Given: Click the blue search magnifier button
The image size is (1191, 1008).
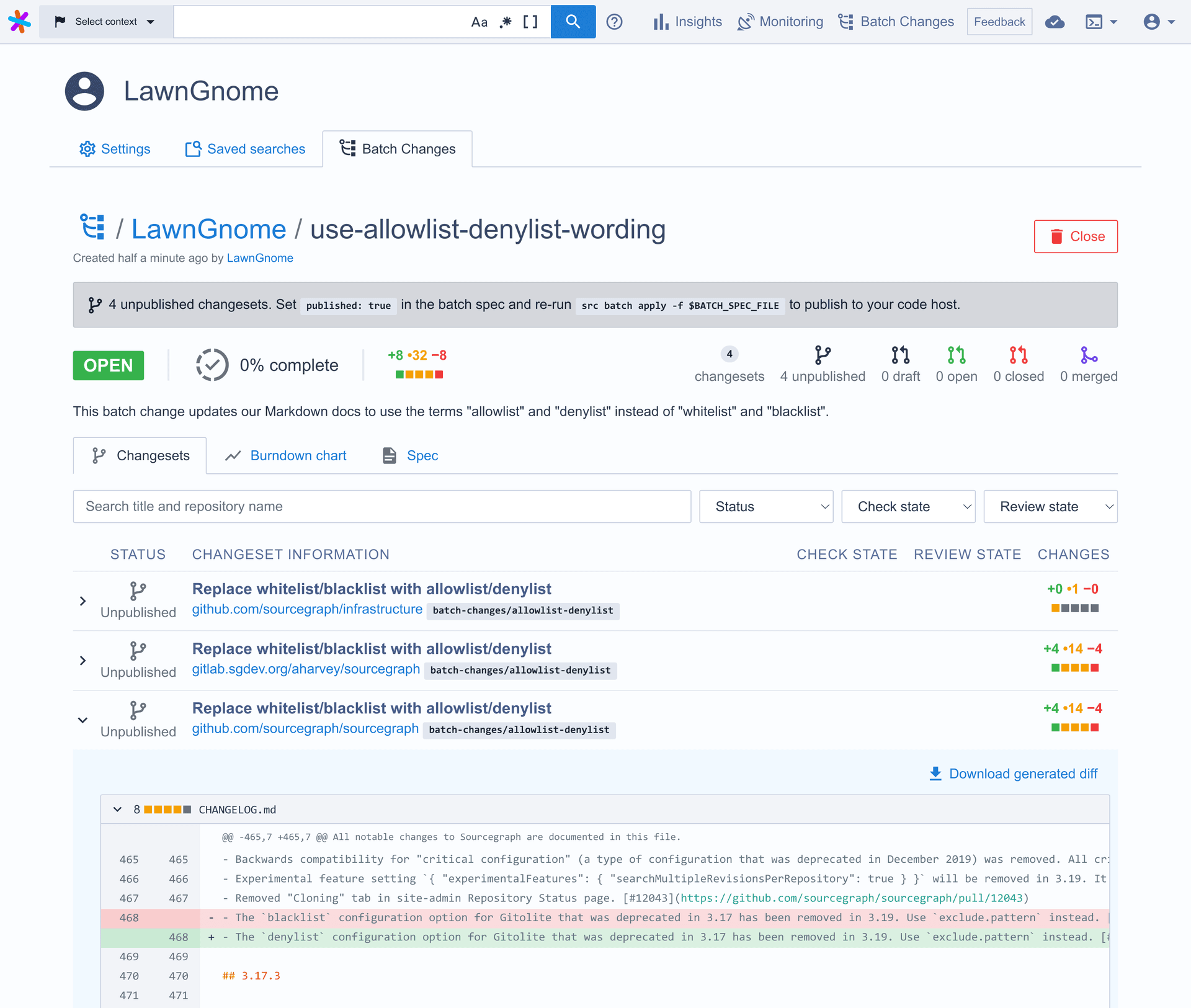Looking at the screenshot, I should click(573, 22).
